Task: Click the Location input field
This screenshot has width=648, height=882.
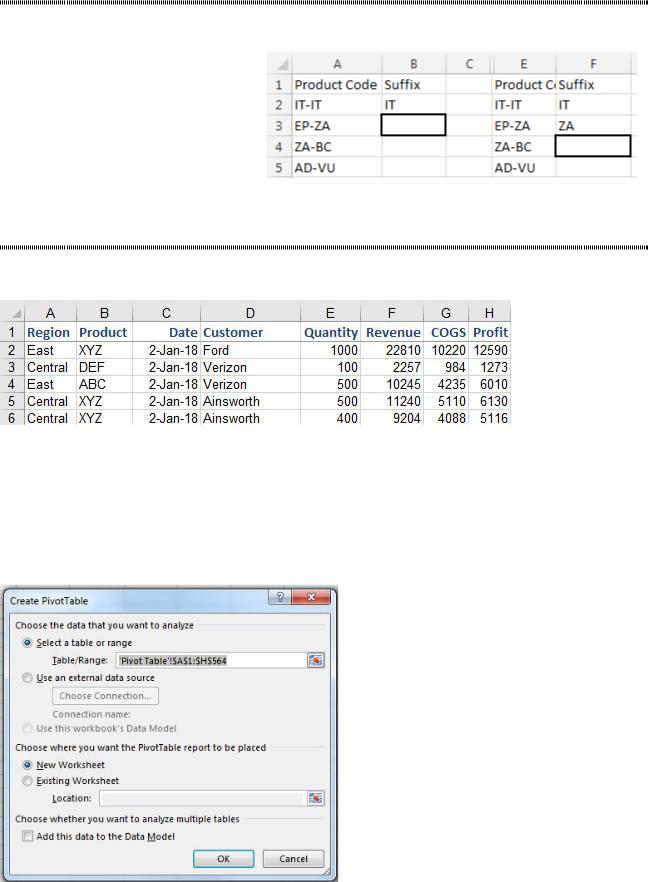Action: (202, 798)
